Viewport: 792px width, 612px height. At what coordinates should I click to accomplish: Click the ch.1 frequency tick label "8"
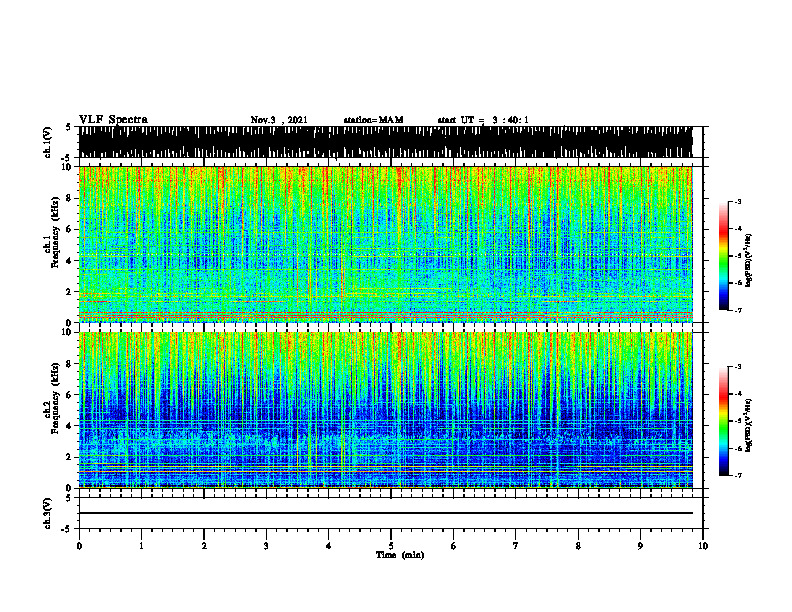[x=70, y=198]
